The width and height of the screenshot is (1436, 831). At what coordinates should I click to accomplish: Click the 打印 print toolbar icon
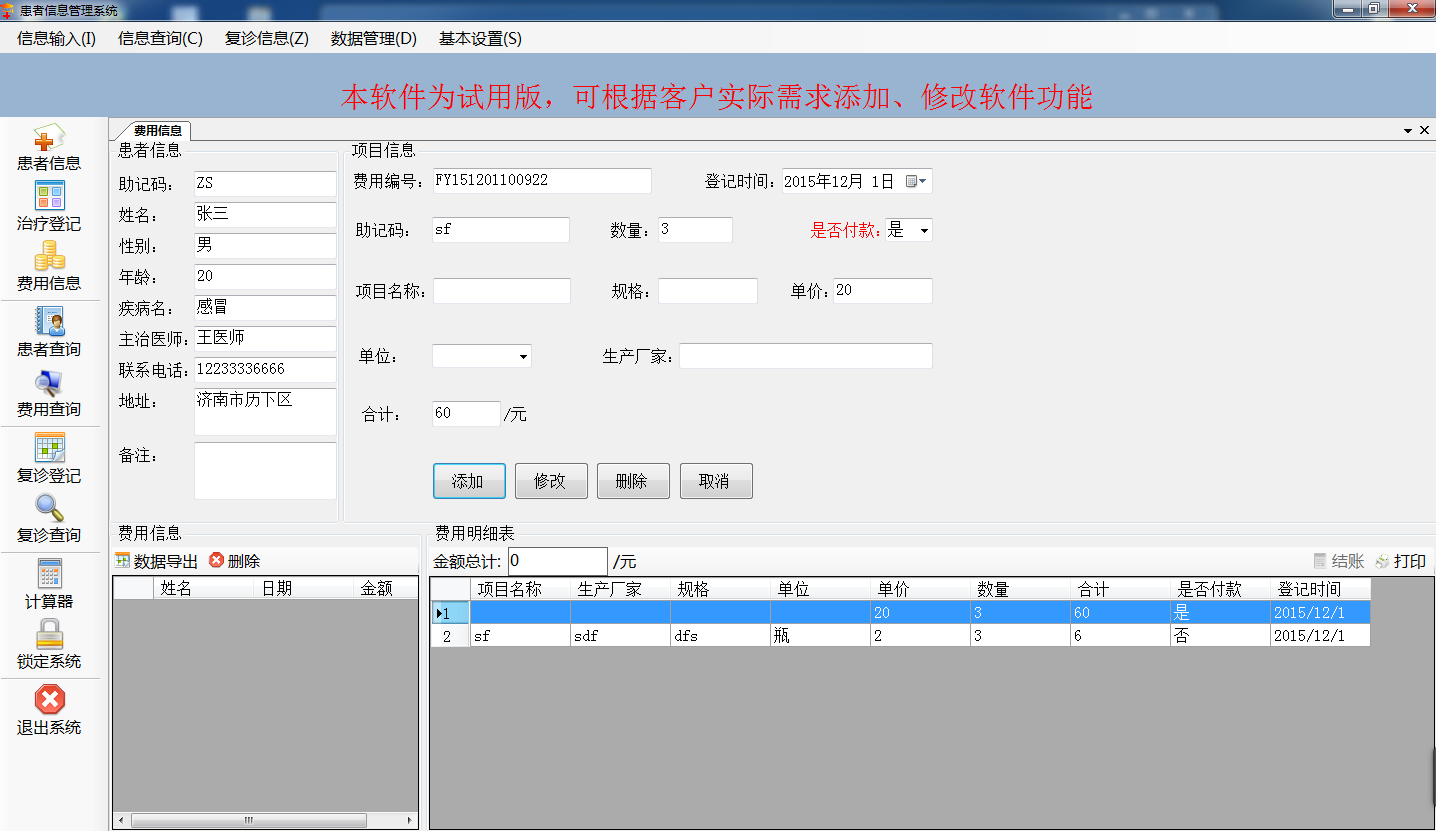coord(1383,561)
